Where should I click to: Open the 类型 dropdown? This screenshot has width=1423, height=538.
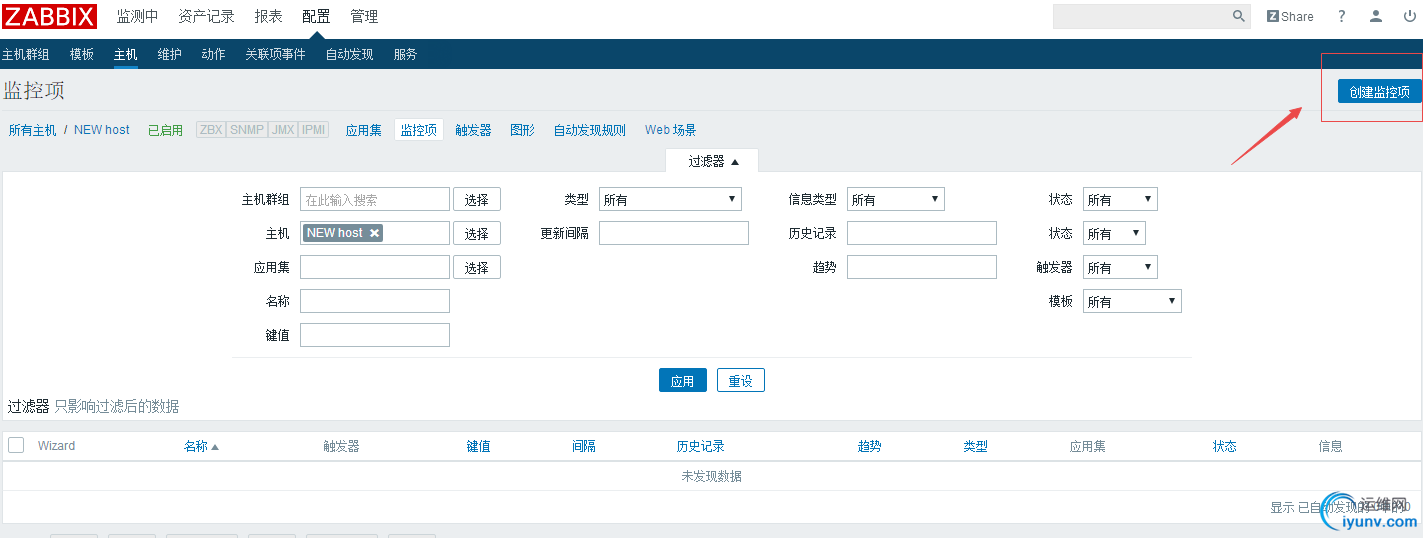(x=670, y=199)
